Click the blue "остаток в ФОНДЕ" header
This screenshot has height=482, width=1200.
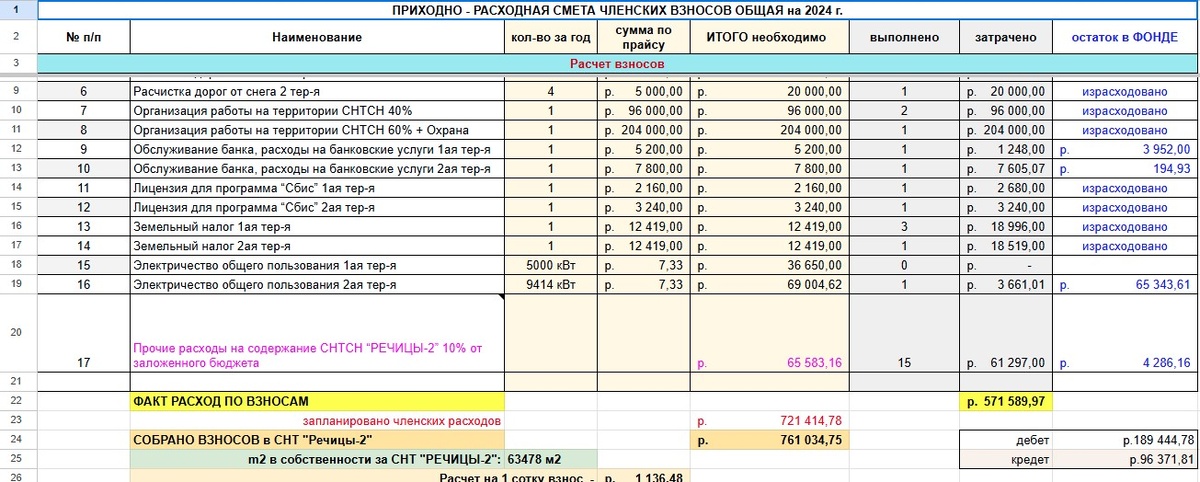click(1125, 38)
